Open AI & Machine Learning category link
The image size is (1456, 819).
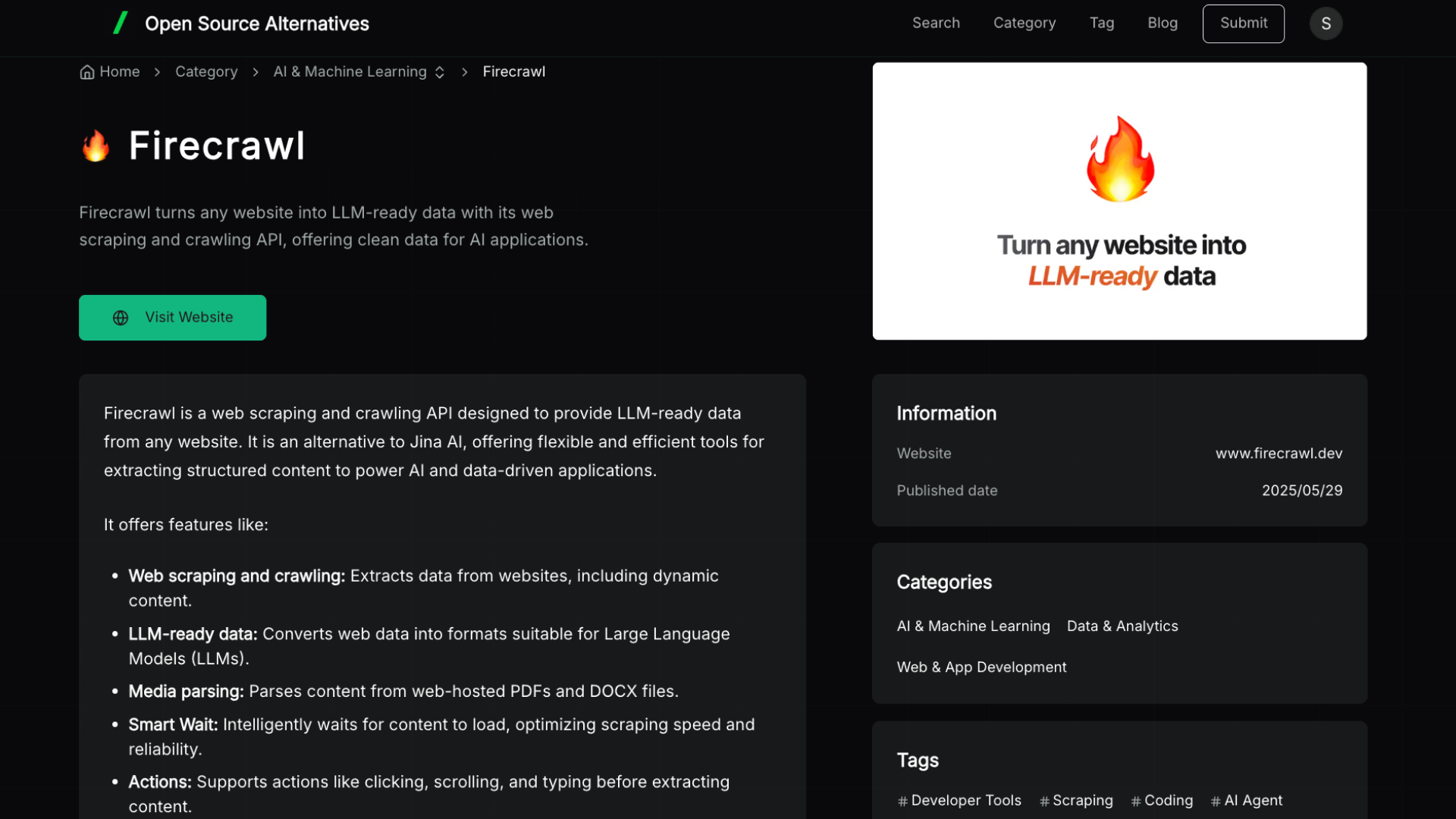click(x=973, y=626)
